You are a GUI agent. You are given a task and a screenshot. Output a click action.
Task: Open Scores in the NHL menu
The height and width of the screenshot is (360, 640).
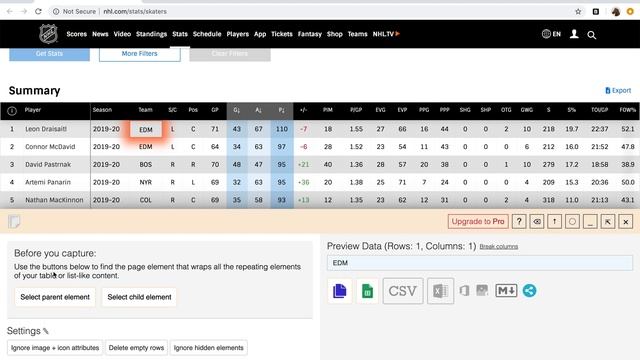[x=77, y=34]
